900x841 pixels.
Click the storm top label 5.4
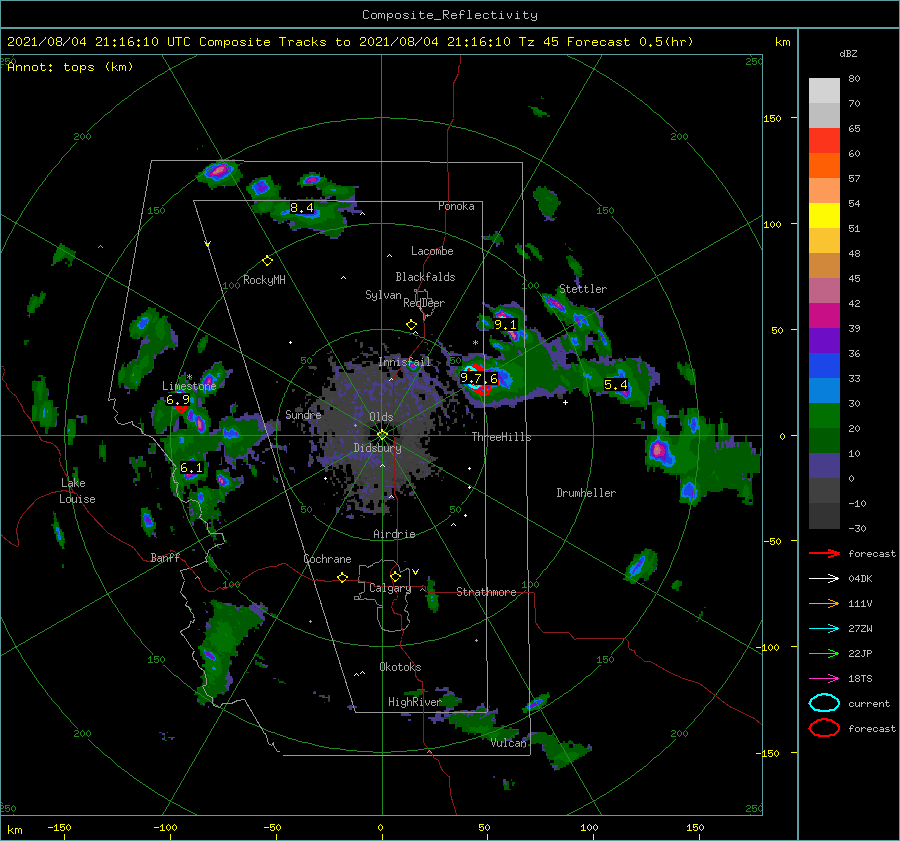pos(616,385)
